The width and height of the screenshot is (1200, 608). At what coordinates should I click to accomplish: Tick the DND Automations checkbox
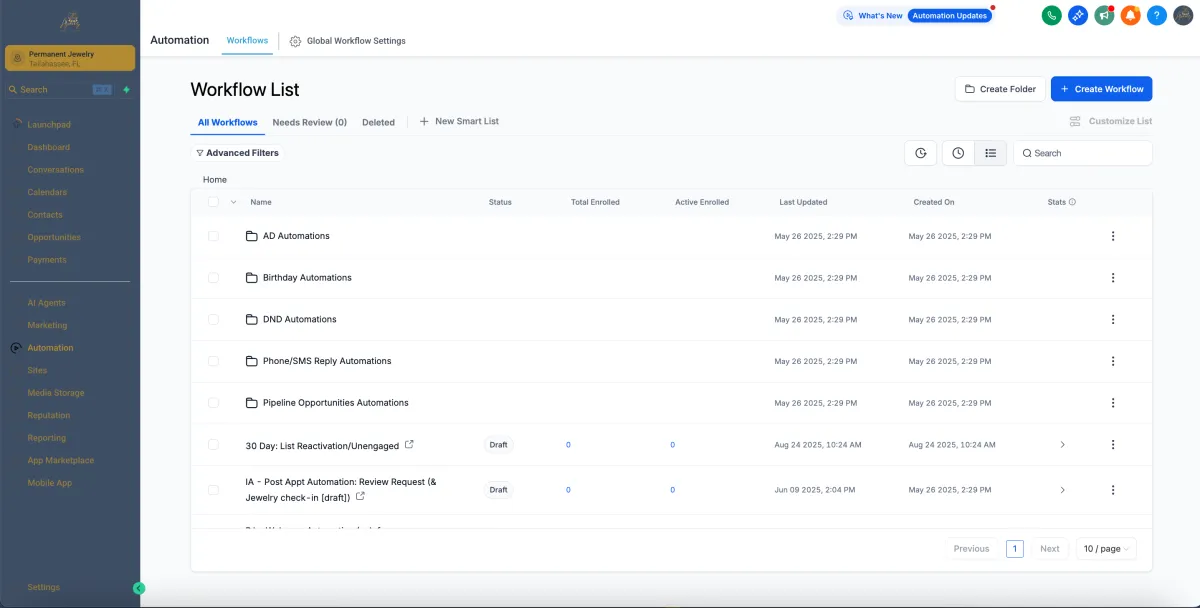[213, 319]
